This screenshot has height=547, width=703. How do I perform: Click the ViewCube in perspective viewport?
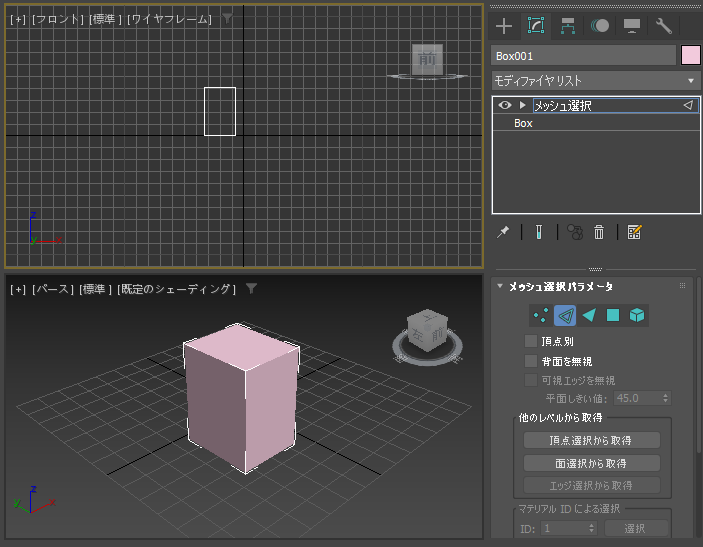[x=427, y=330]
